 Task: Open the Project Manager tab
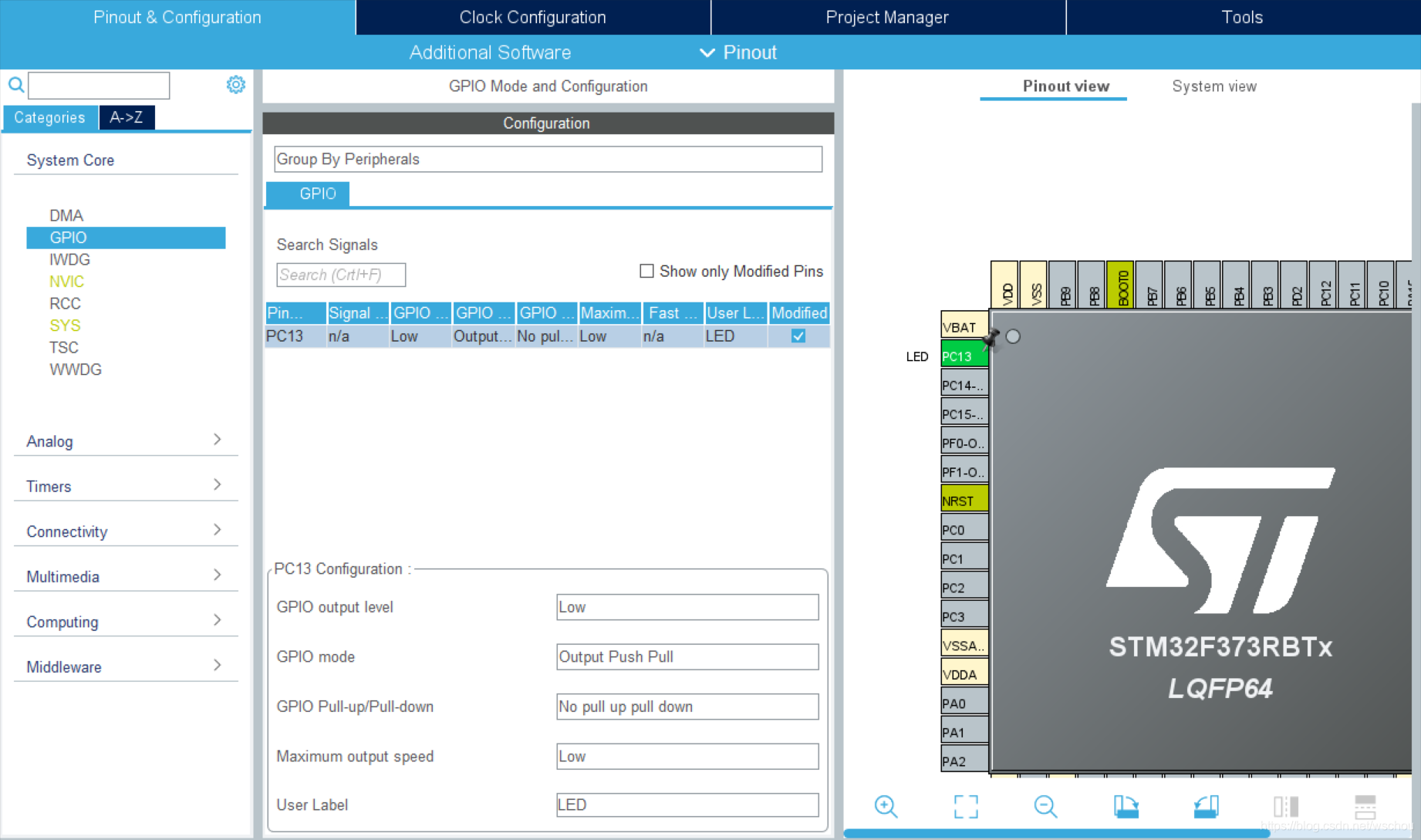(887, 17)
